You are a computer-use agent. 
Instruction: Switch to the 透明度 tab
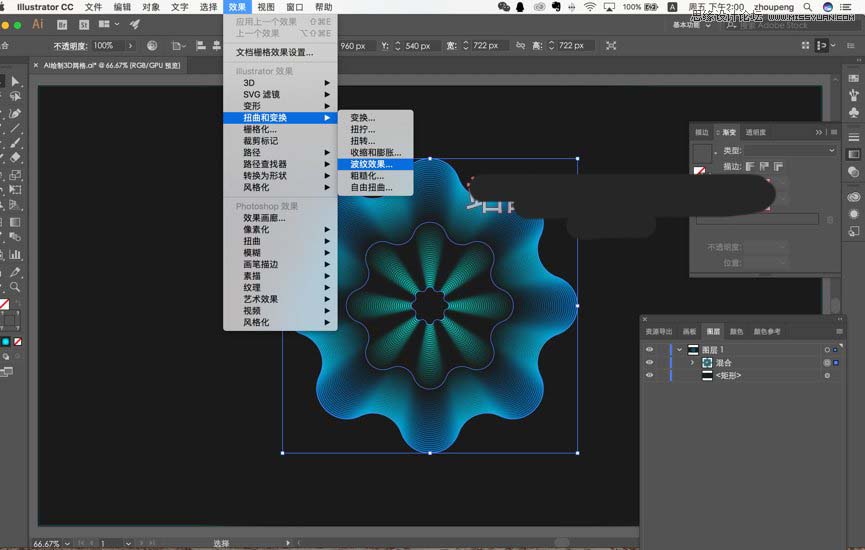pos(755,132)
